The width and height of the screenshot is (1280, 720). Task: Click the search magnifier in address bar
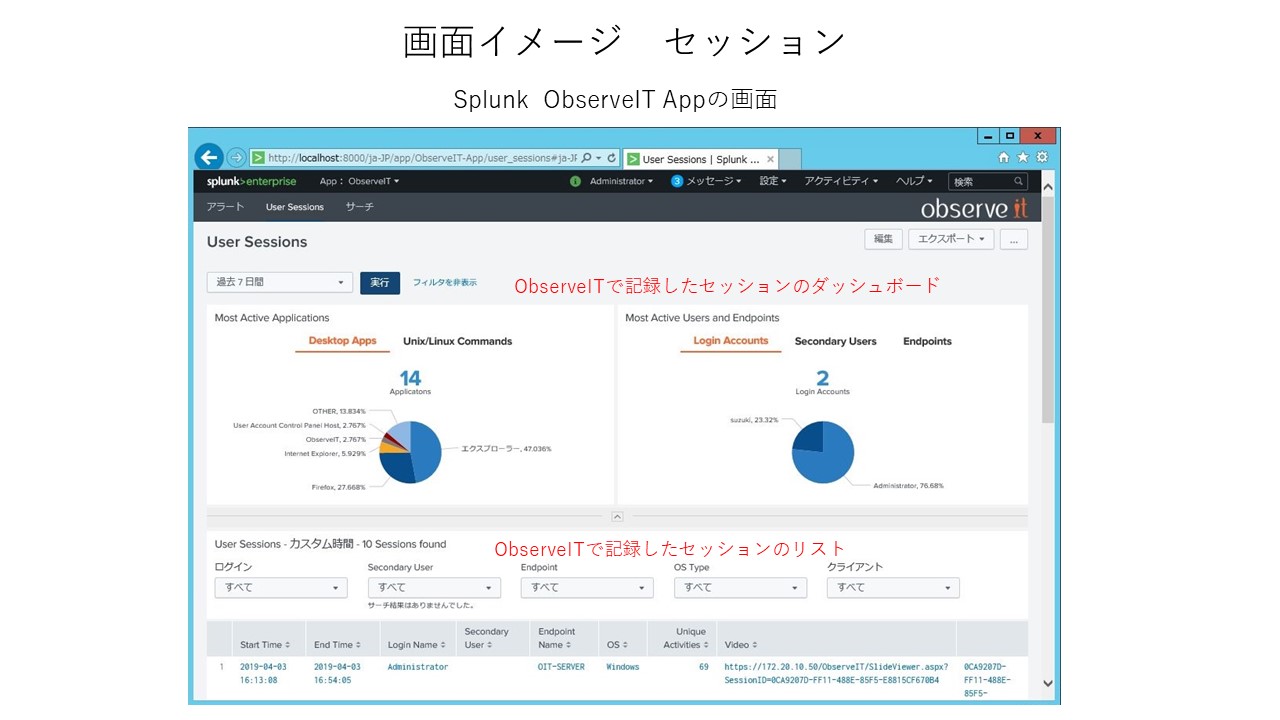(x=586, y=158)
